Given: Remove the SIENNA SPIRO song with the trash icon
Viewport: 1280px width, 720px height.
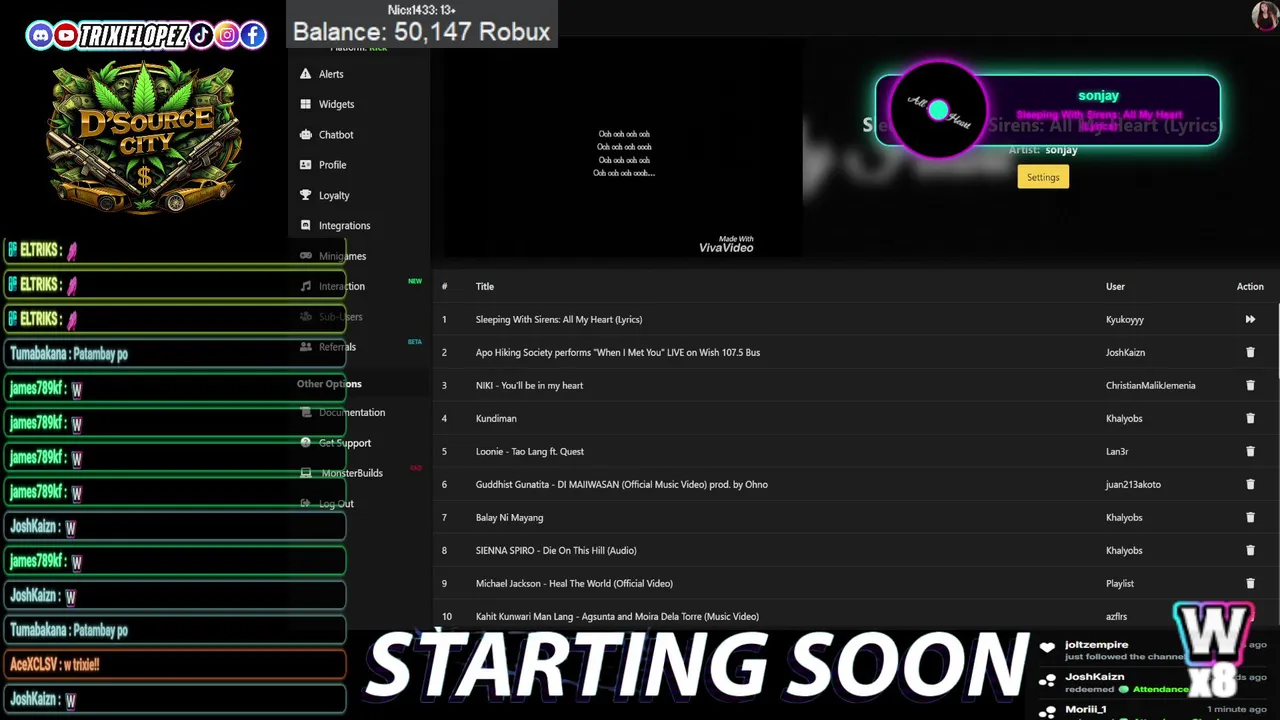Looking at the screenshot, I should click(1250, 550).
